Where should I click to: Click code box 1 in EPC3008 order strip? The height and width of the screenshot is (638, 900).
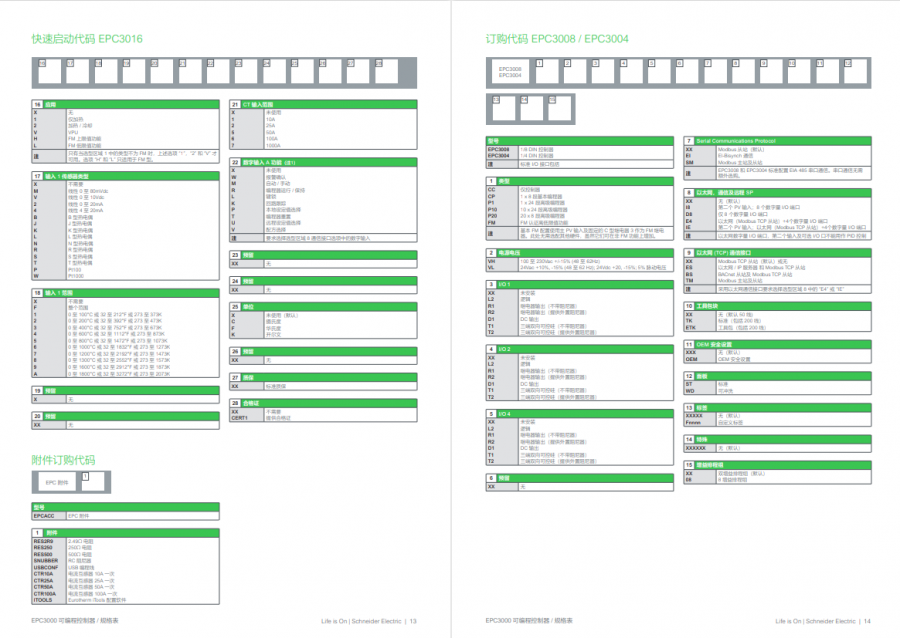[546, 72]
